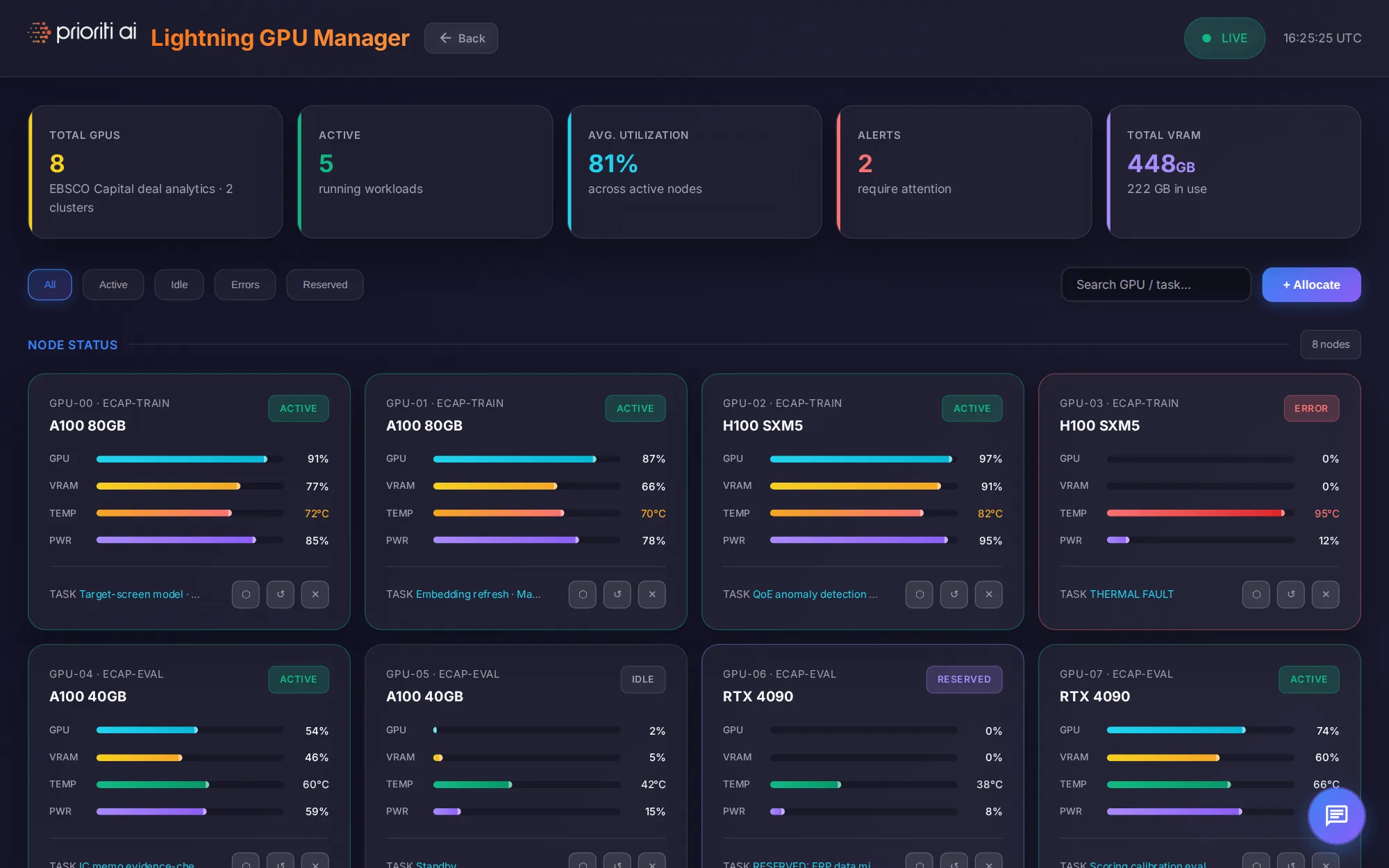Image resolution: width=1389 pixels, height=868 pixels.
Task: Click the 8 nodes count badge
Action: coord(1331,344)
